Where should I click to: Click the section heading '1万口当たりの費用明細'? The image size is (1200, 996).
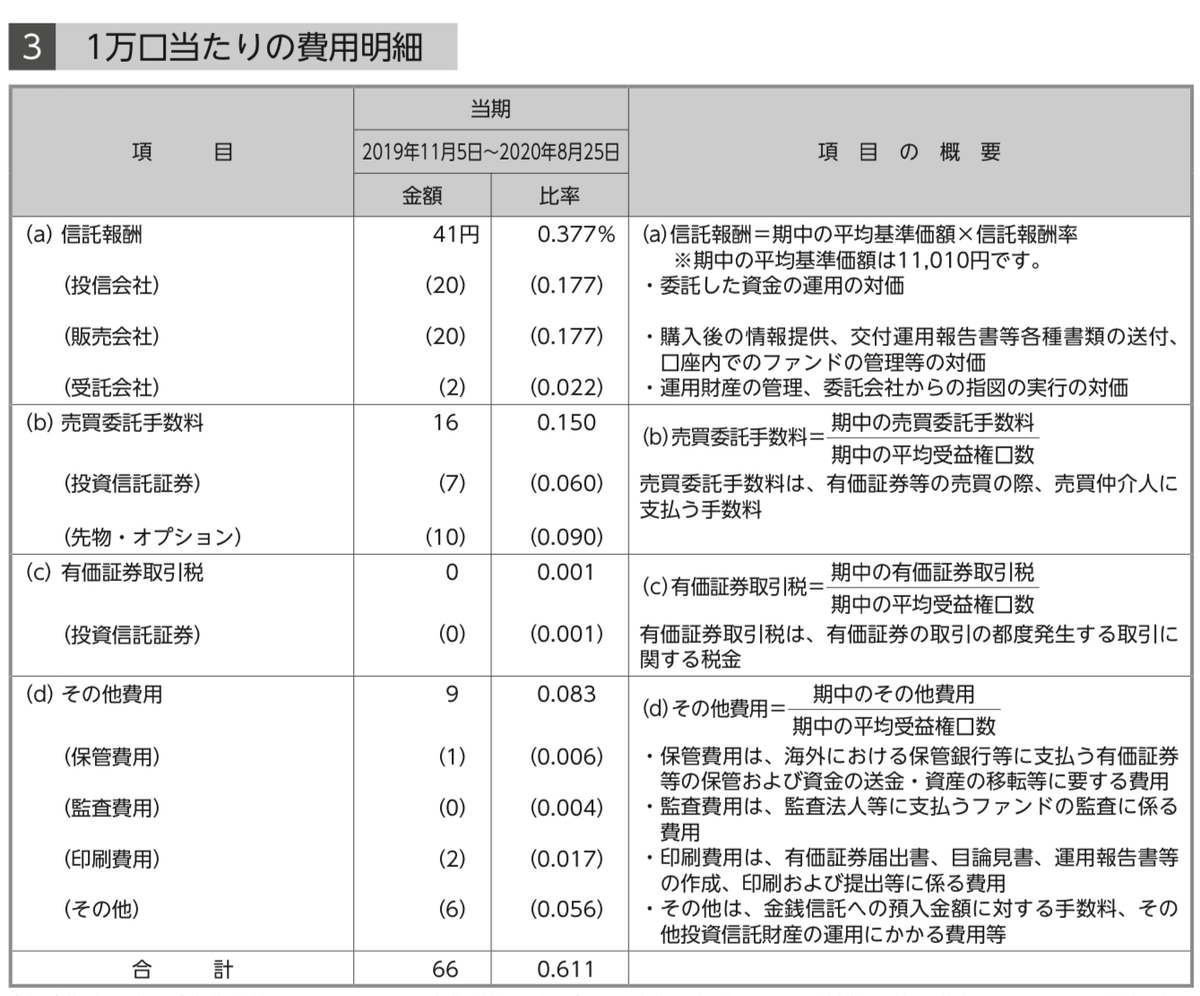[x=254, y=46]
